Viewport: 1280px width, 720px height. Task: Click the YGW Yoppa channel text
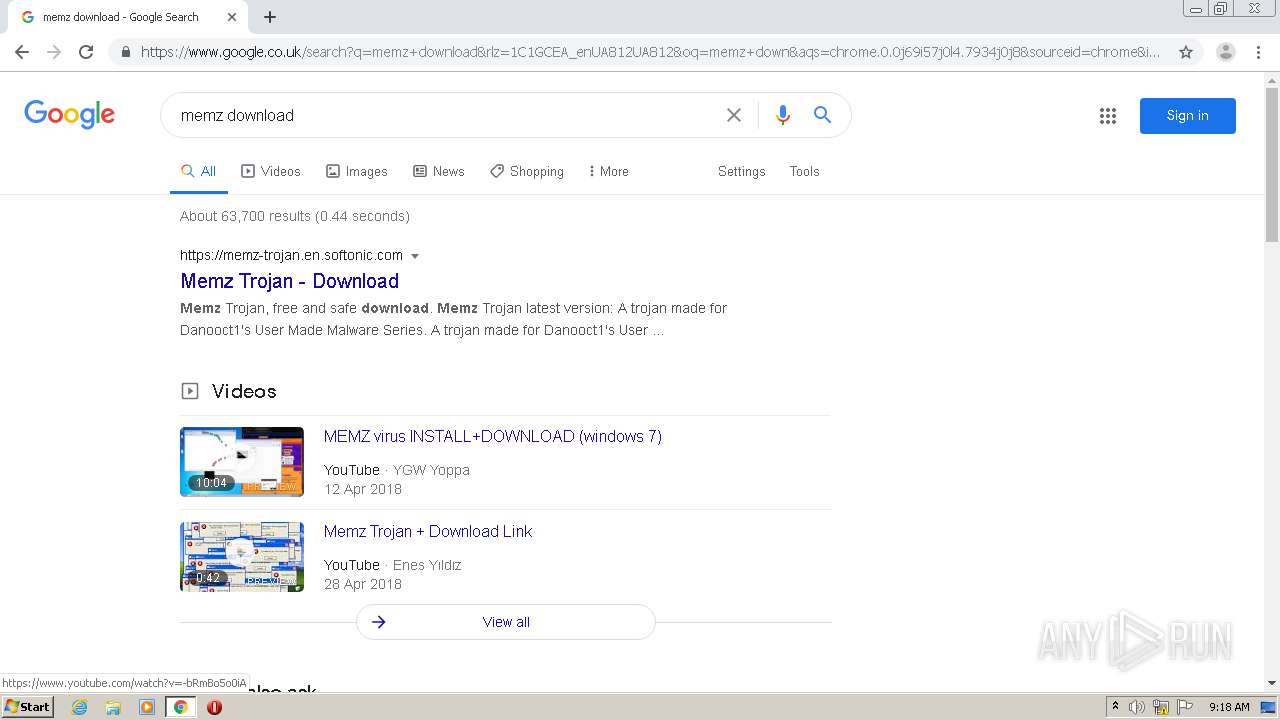pos(431,470)
